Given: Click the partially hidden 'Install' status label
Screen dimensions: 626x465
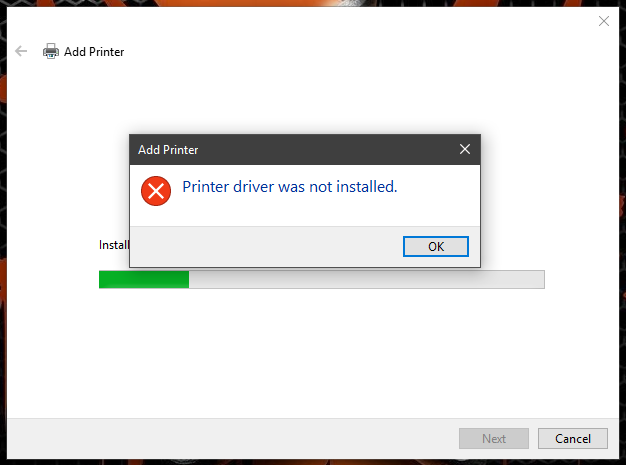Looking at the screenshot, I should tap(114, 245).
